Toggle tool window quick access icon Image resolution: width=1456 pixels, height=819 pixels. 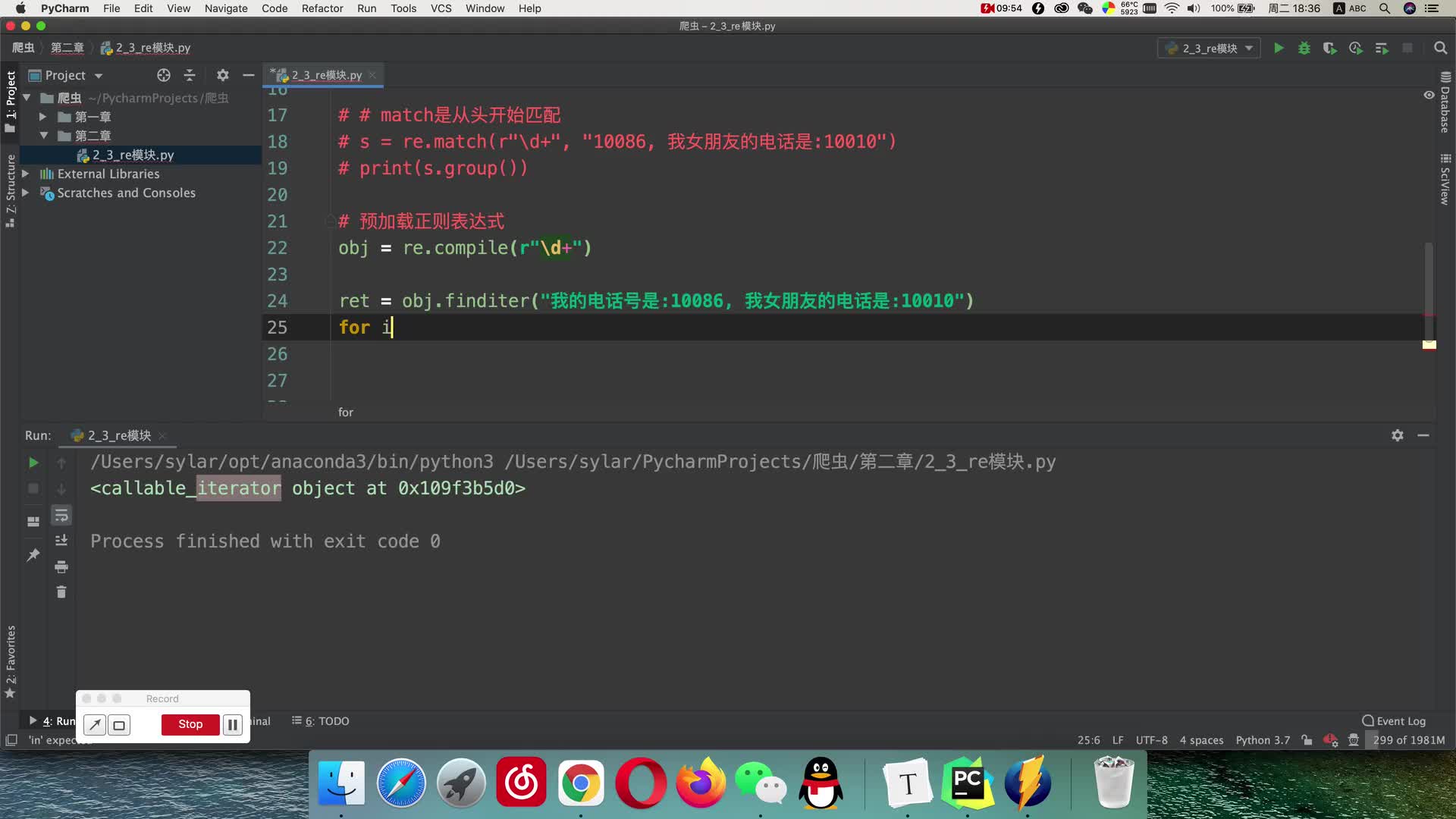point(11,740)
